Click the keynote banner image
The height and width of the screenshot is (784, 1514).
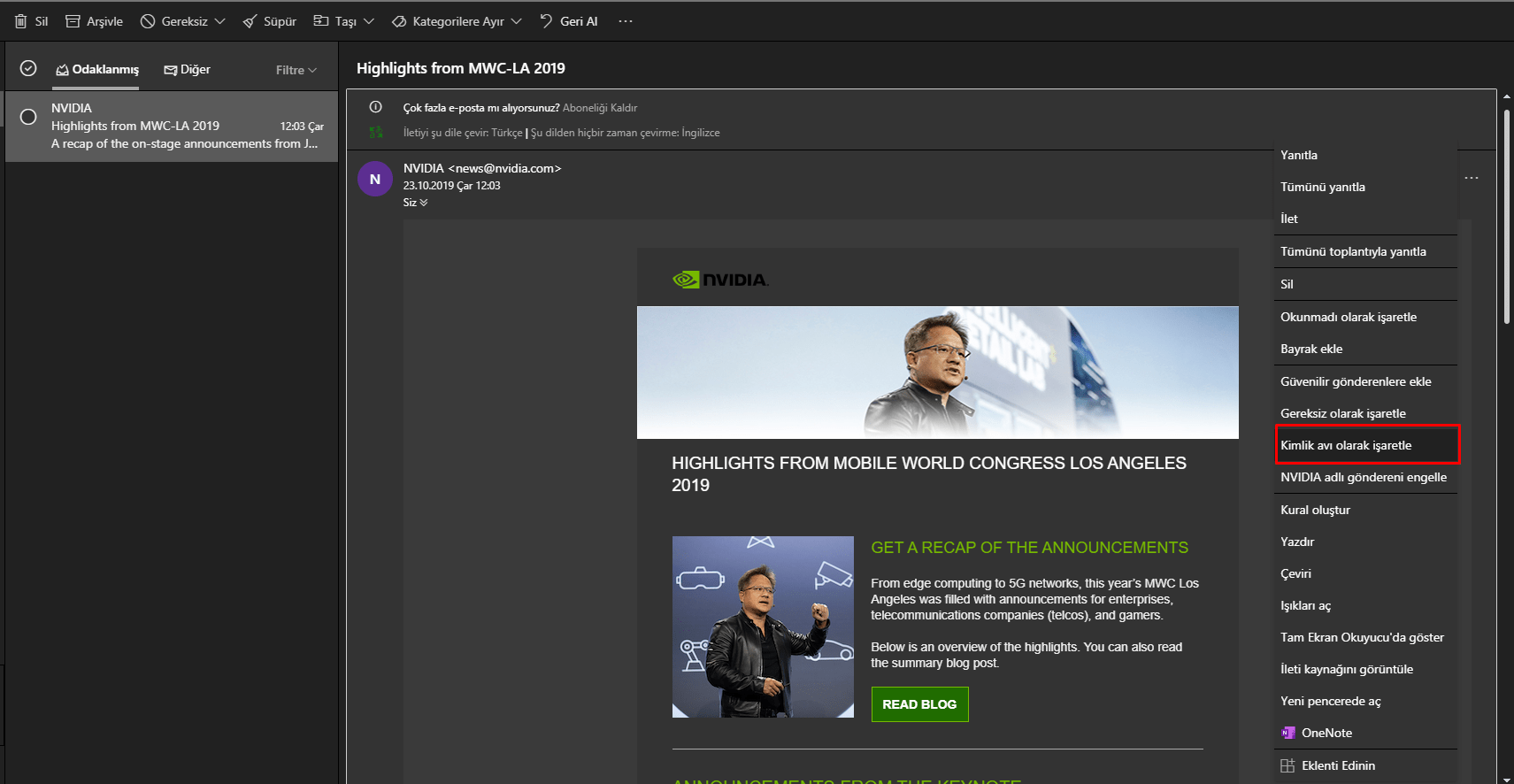(937, 372)
